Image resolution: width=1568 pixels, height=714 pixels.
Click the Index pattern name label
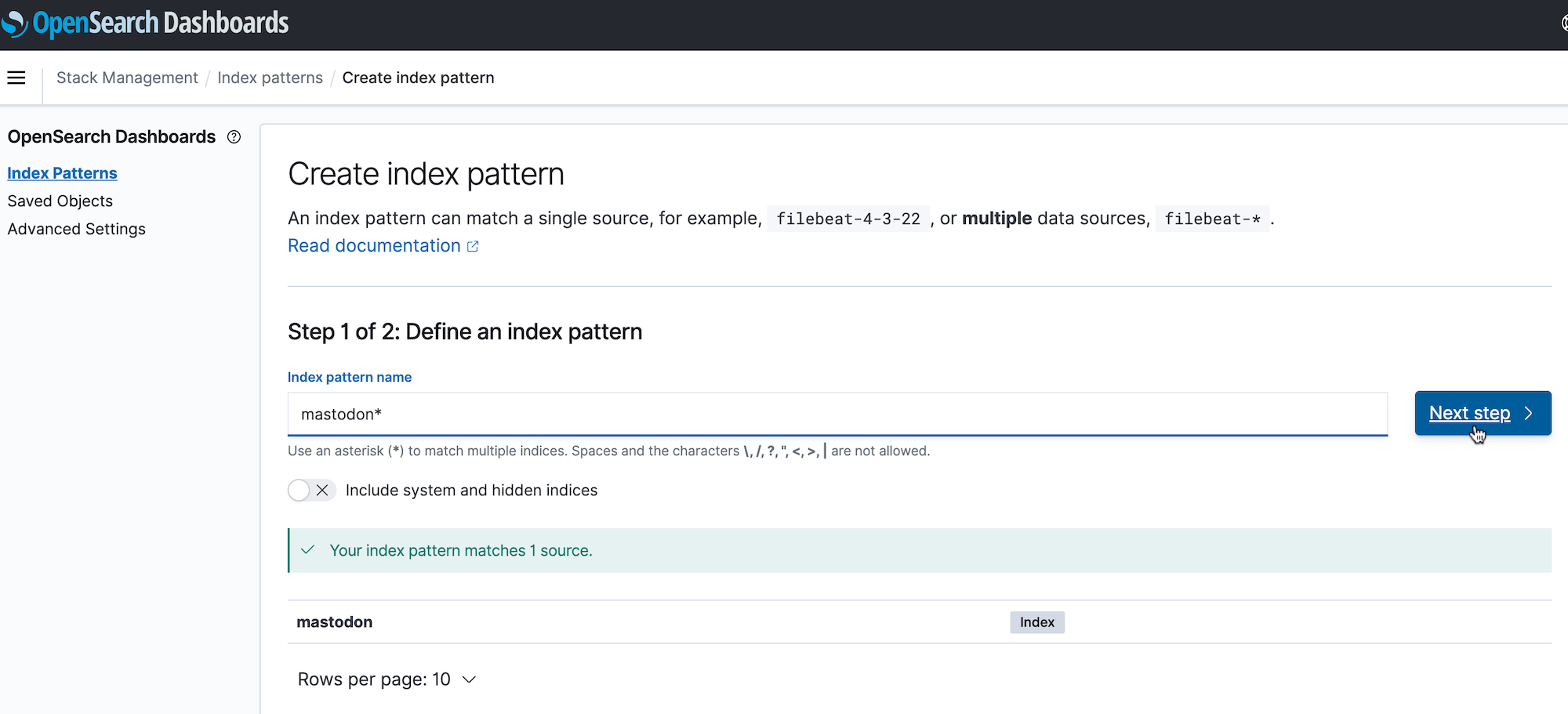tap(350, 377)
